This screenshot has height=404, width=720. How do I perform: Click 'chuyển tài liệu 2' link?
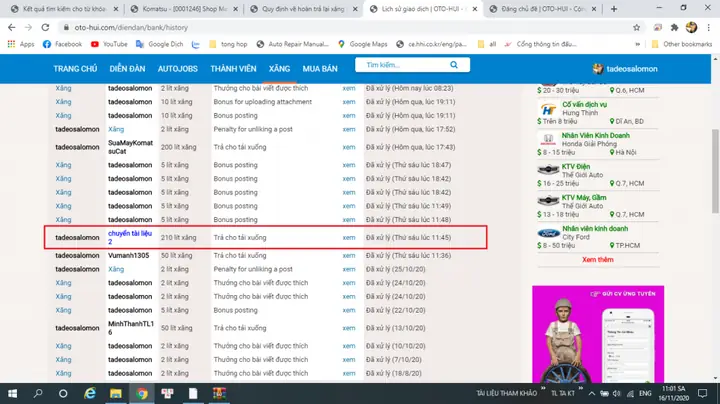[x=132, y=237]
